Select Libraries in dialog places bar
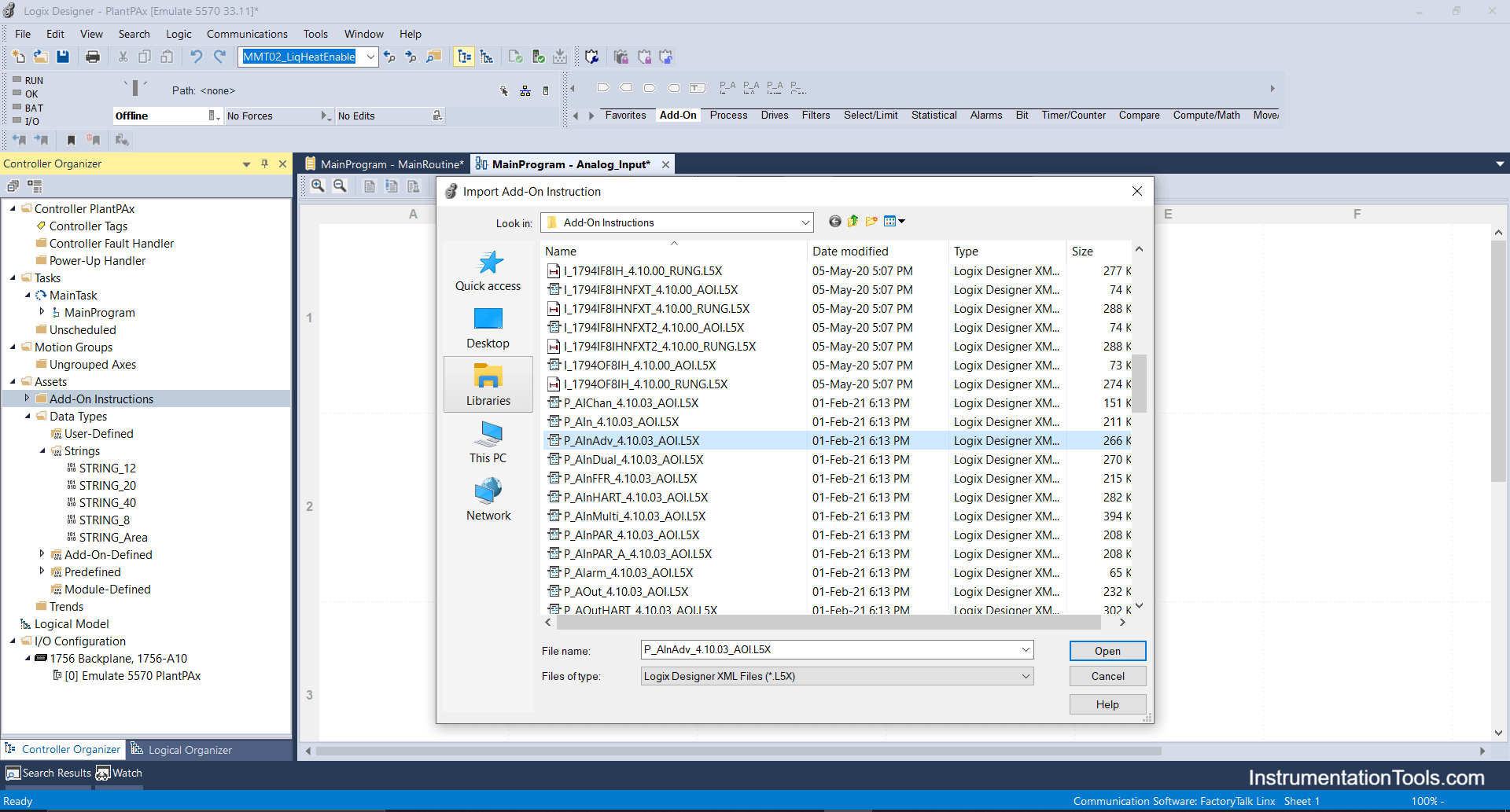Viewport: 1510px width, 812px height. [488, 384]
